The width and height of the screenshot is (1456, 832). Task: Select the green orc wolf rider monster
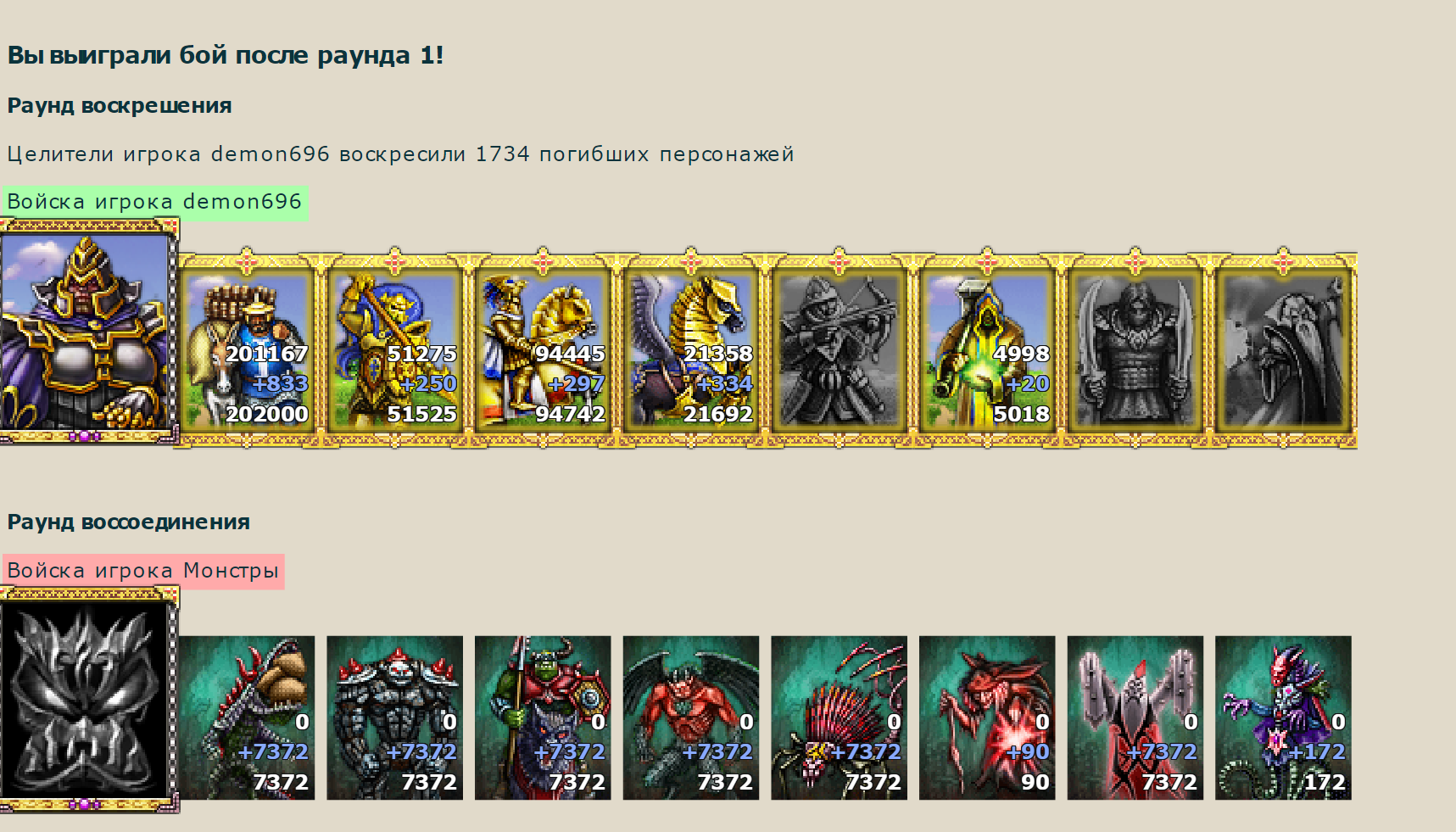click(x=543, y=718)
